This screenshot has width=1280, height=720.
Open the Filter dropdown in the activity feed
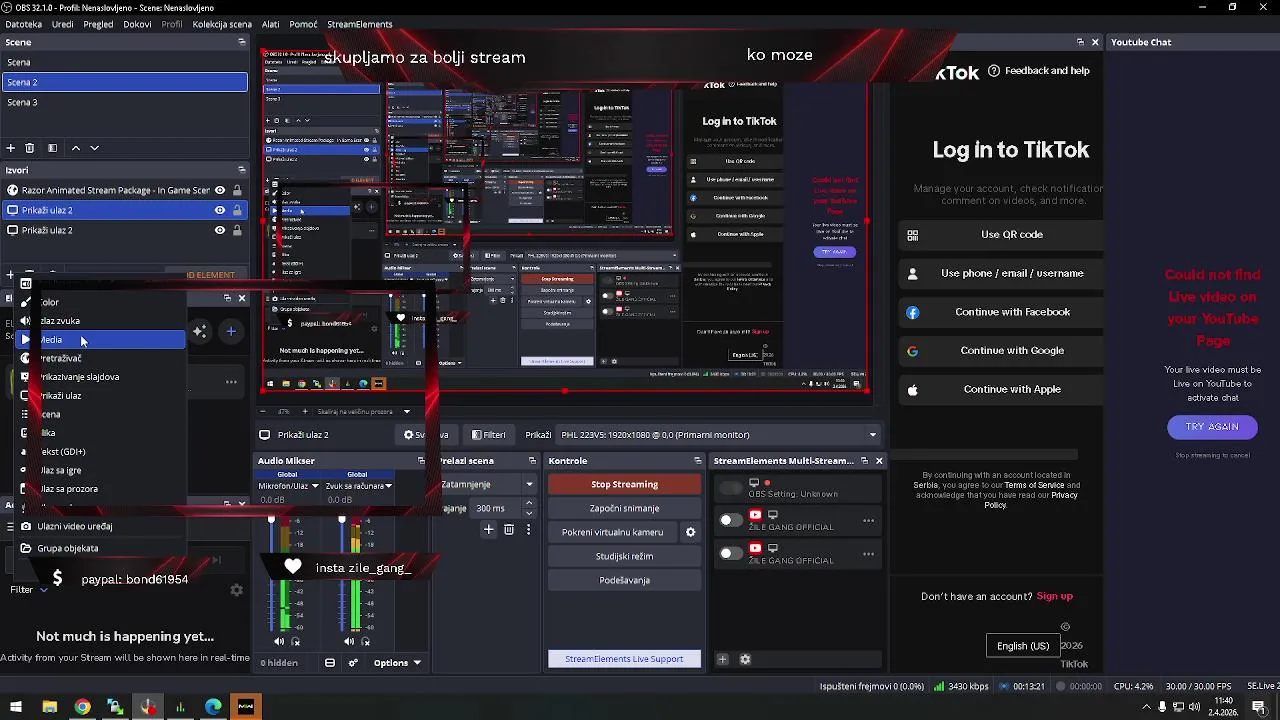[x=28, y=590]
